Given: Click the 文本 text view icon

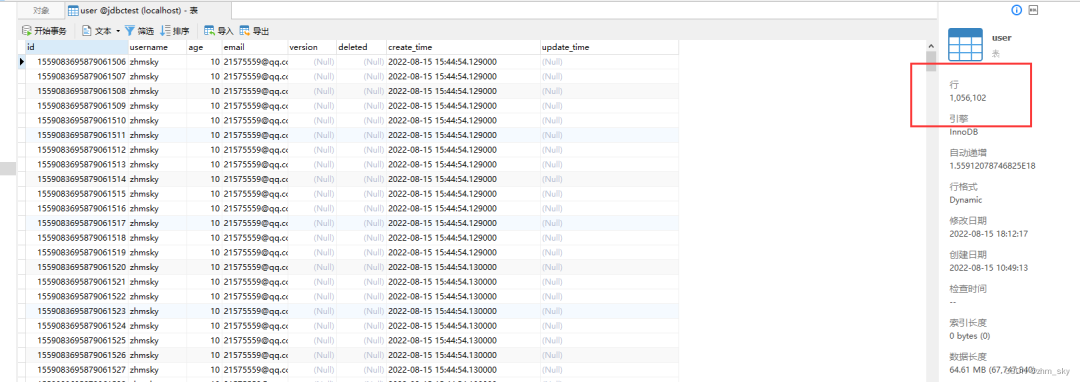Looking at the screenshot, I should [87, 31].
